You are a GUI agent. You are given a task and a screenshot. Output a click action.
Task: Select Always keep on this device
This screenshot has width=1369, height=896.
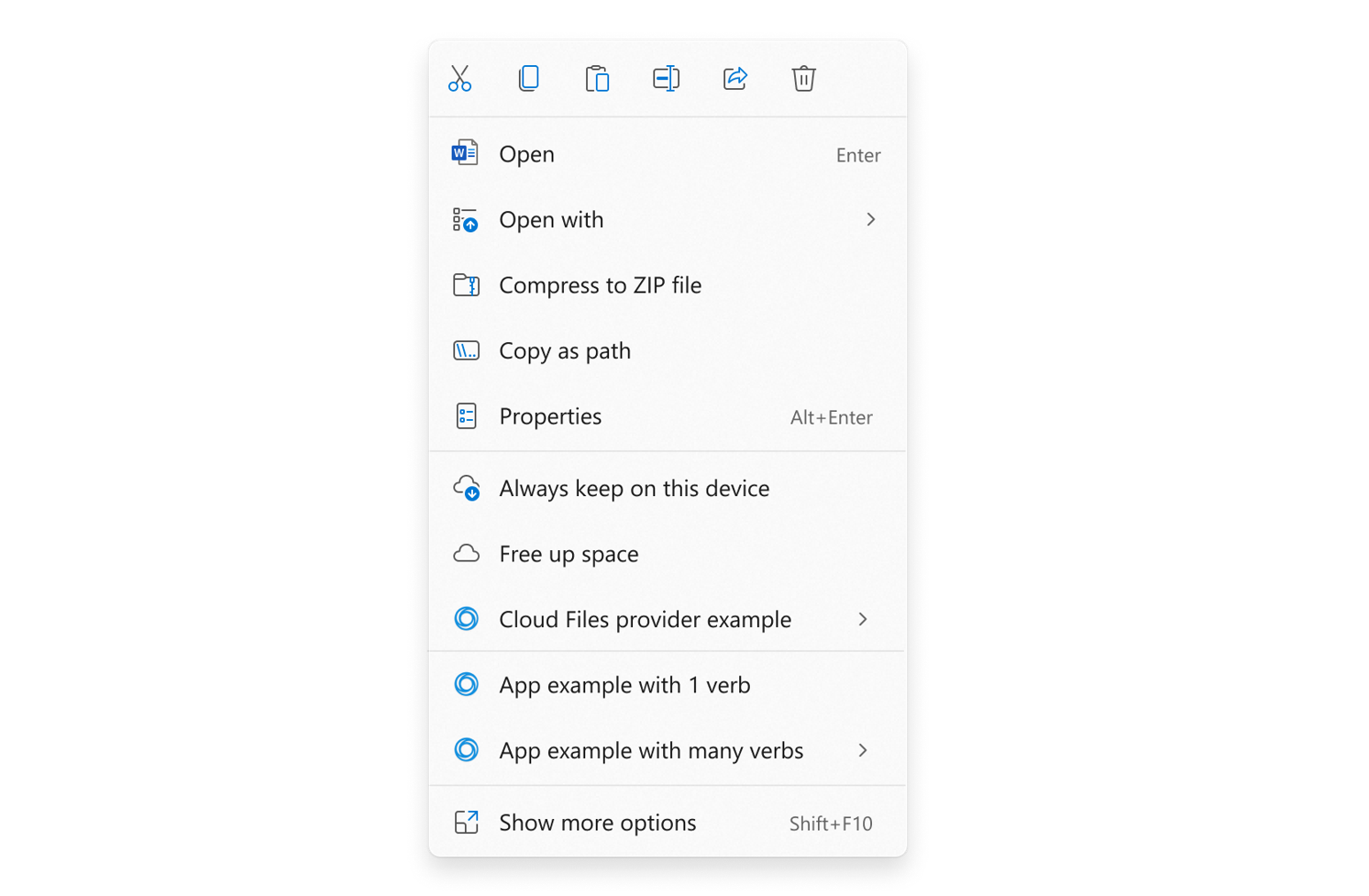click(x=668, y=488)
